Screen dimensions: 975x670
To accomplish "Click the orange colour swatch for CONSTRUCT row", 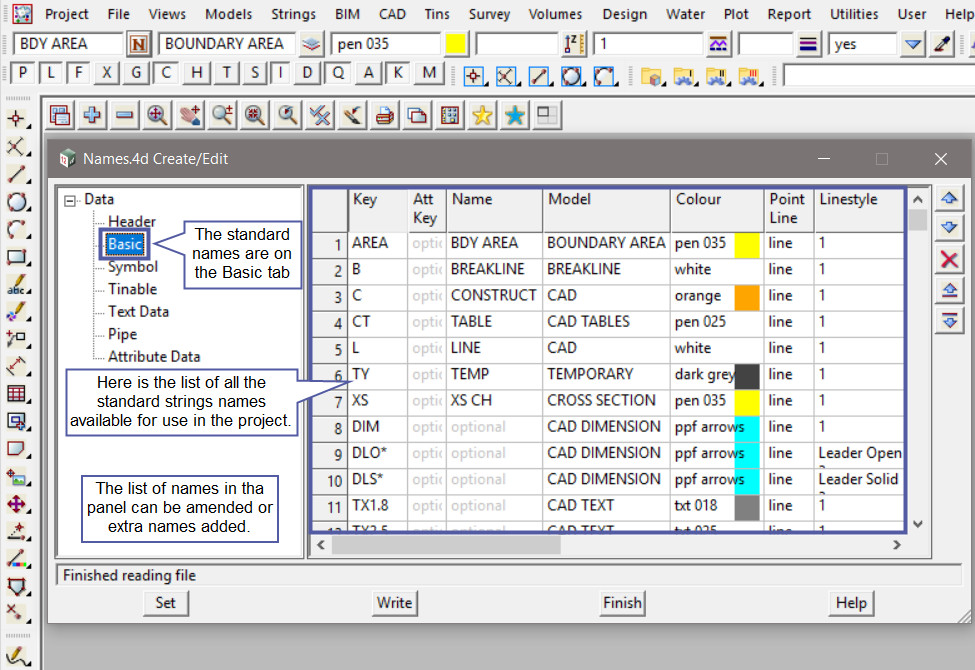I will (x=747, y=296).
